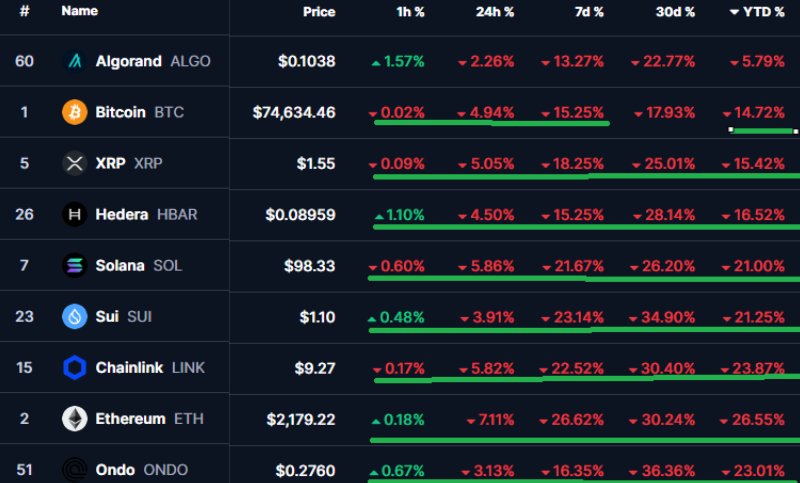Sort by the 30d % column header
Screen dimensions: 800x483
(674, 12)
